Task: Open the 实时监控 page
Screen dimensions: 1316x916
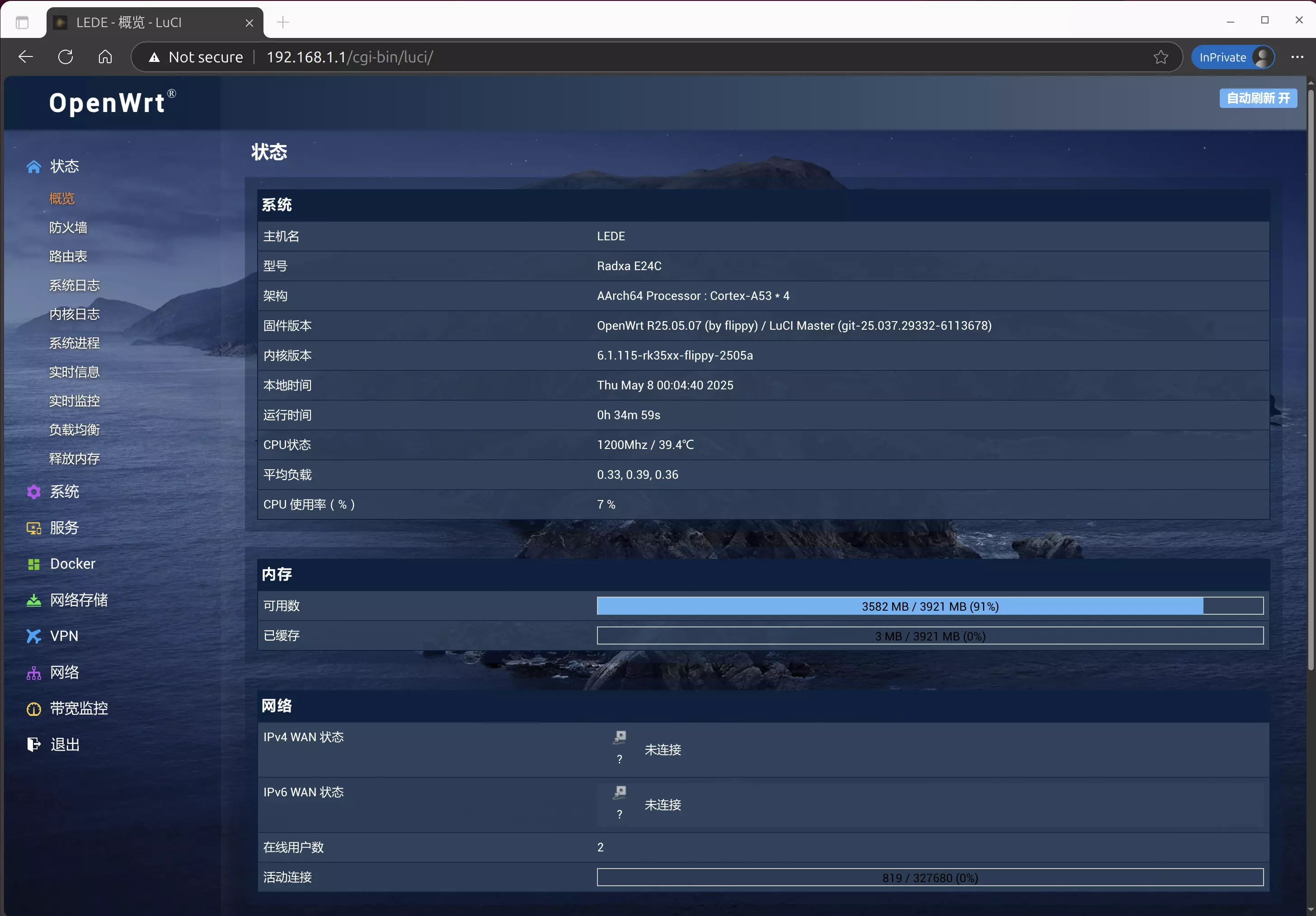Action: coord(75,402)
